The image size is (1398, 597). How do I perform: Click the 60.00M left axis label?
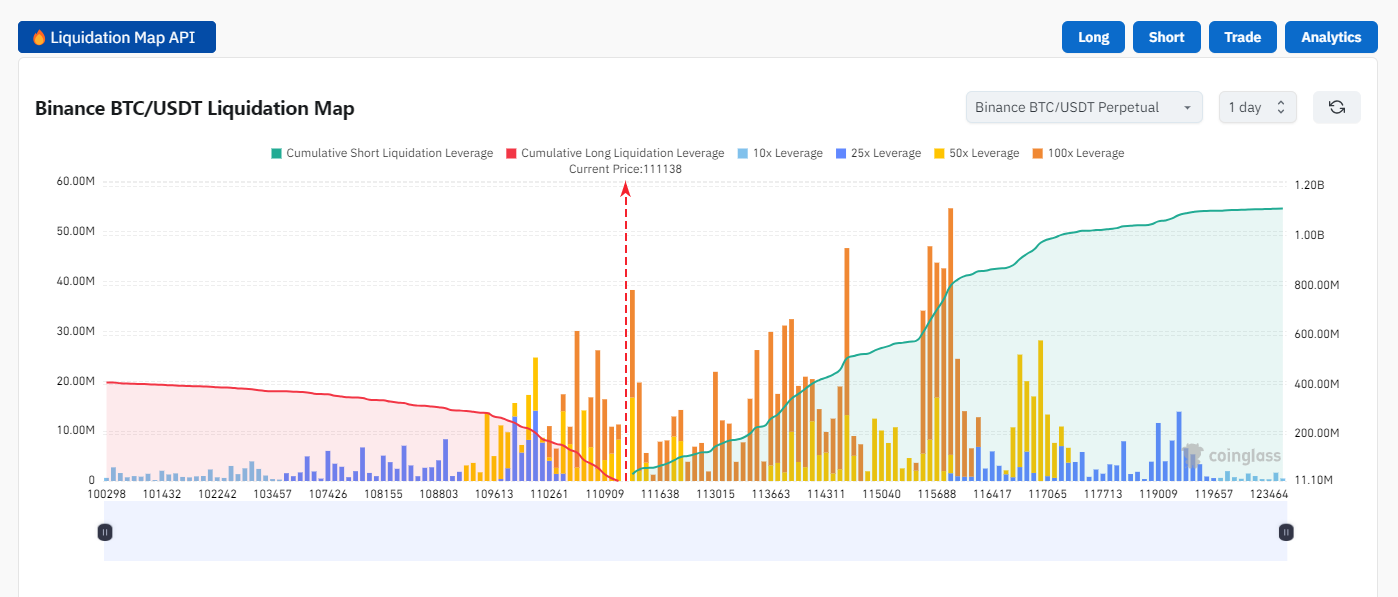click(75, 182)
